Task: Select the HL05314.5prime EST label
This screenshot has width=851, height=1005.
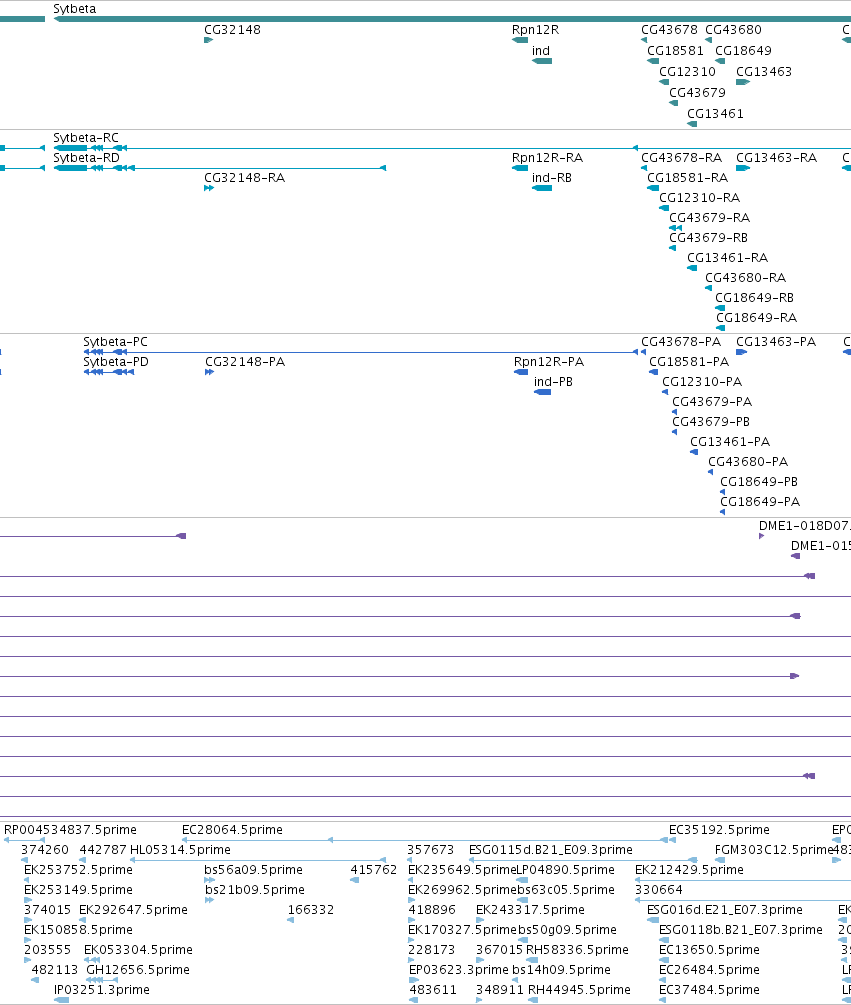Action: (x=180, y=849)
